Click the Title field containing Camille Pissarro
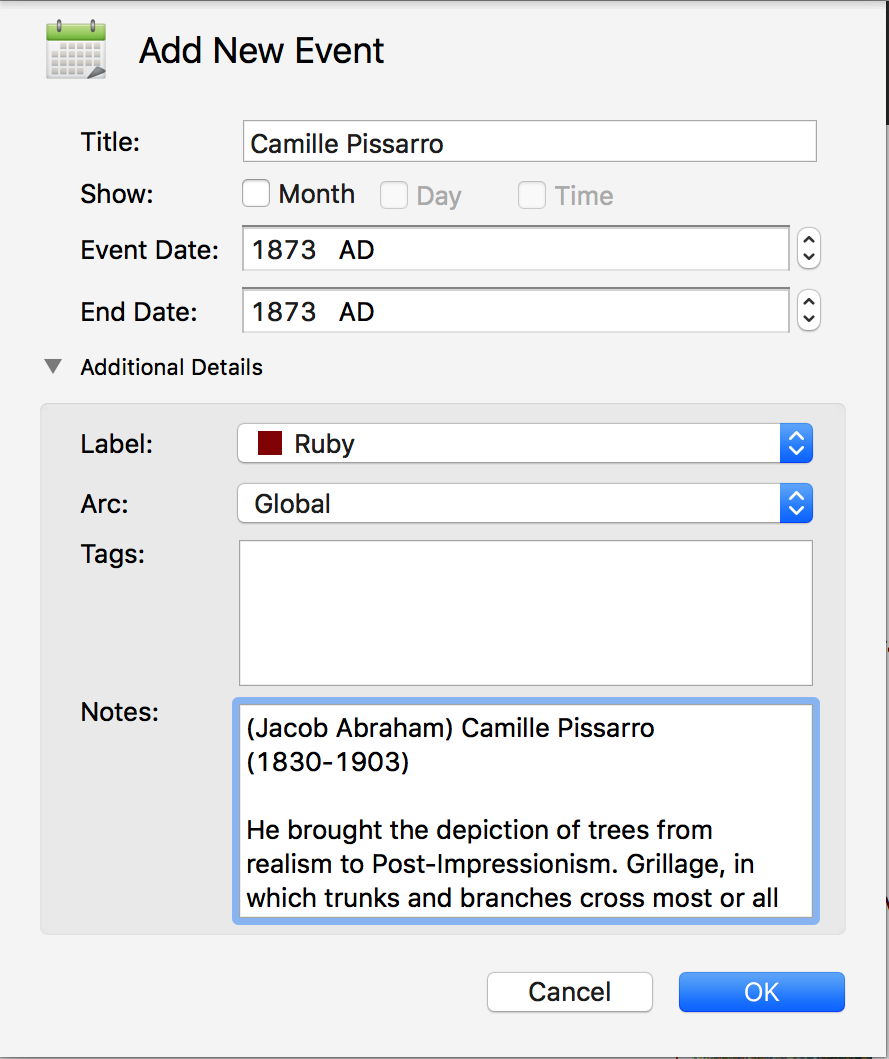The image size is (889, 1059). click(x=529, y=142)
